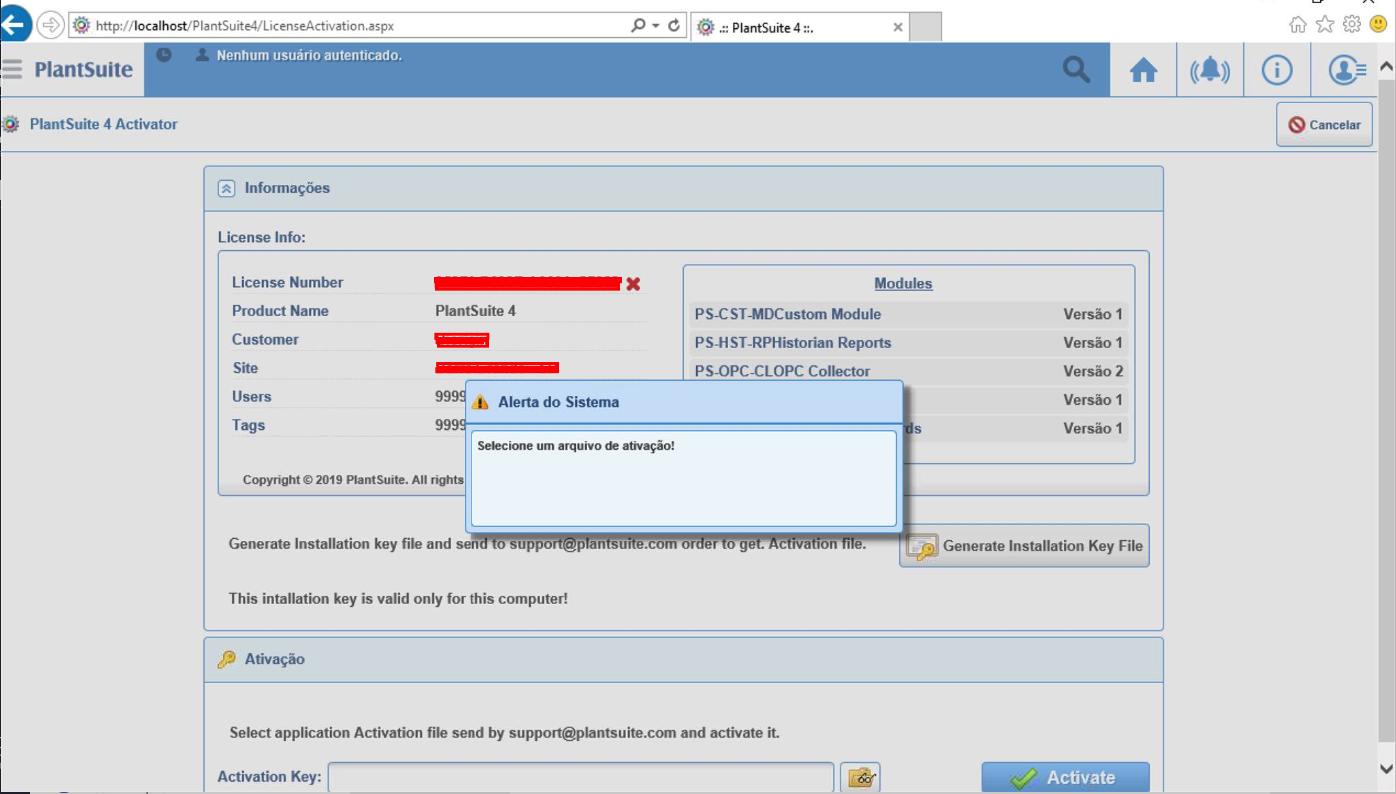Click the Product Name value PlantSuite 4
The height and width of the screenshot is (794, 1396).
tap(476, 311)
